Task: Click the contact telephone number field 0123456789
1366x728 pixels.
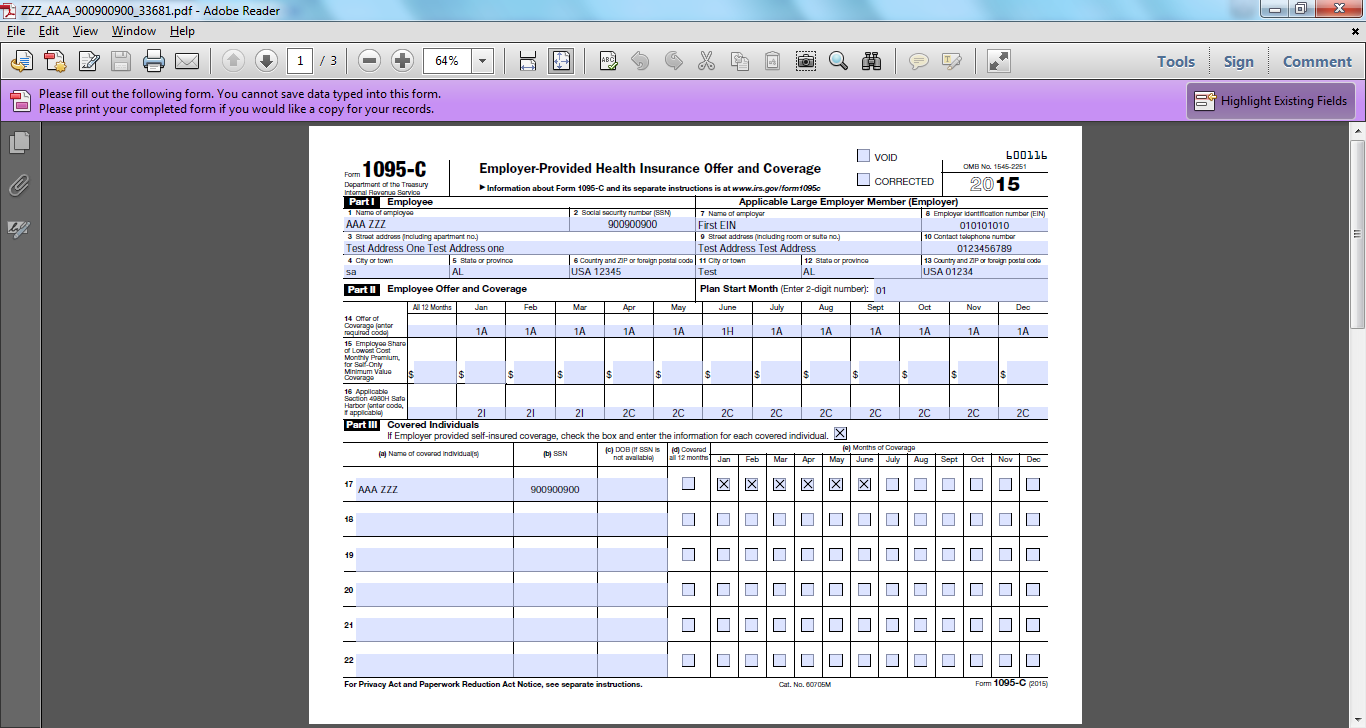Action: [x=984, y=248]
